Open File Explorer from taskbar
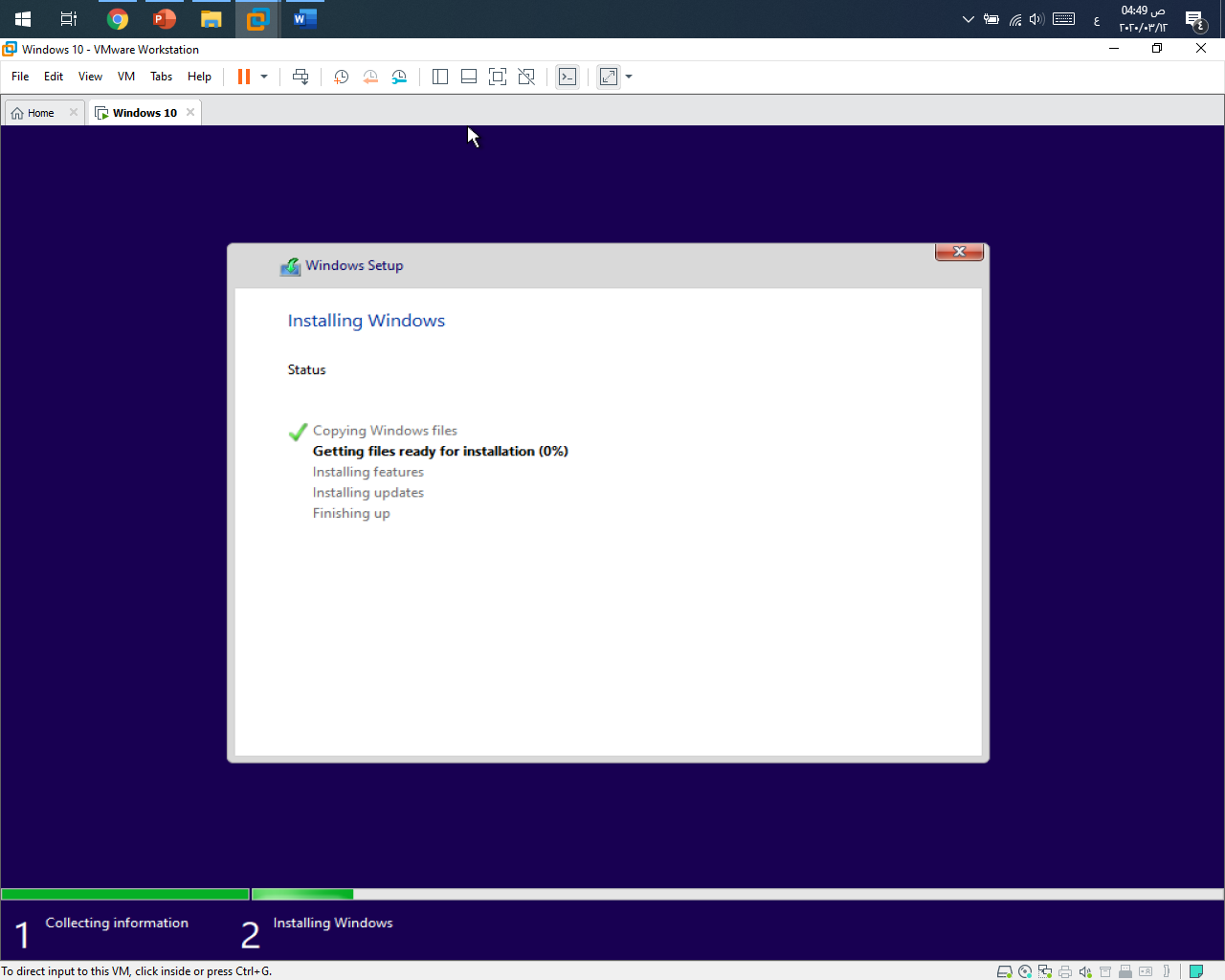The height and width of the screenshot is (980, 1225). point(212,19)
